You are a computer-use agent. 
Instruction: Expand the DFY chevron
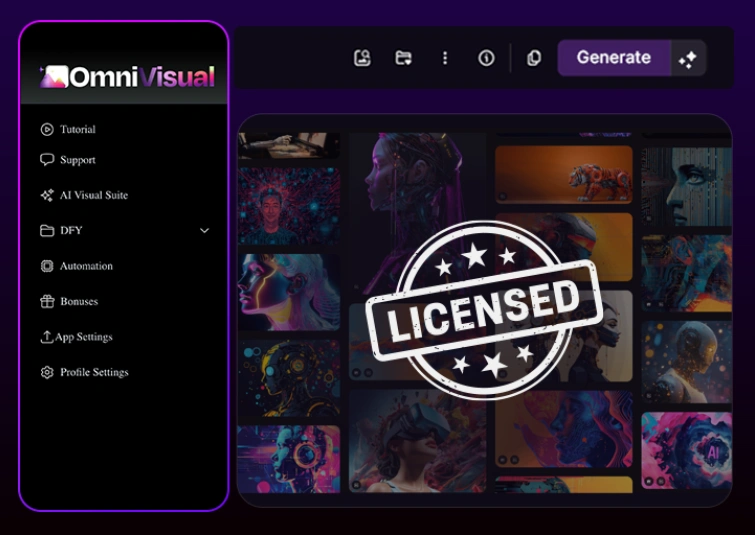point(205,231)
